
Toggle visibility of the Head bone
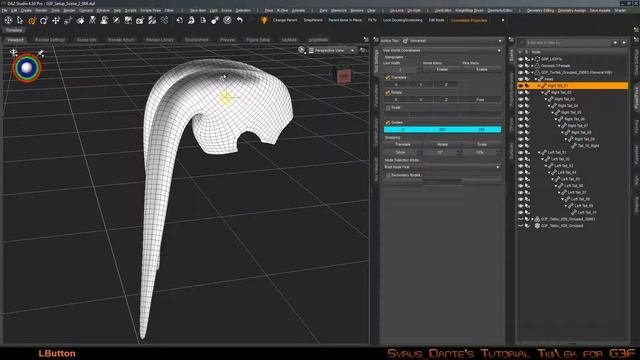tap(520, 79)
